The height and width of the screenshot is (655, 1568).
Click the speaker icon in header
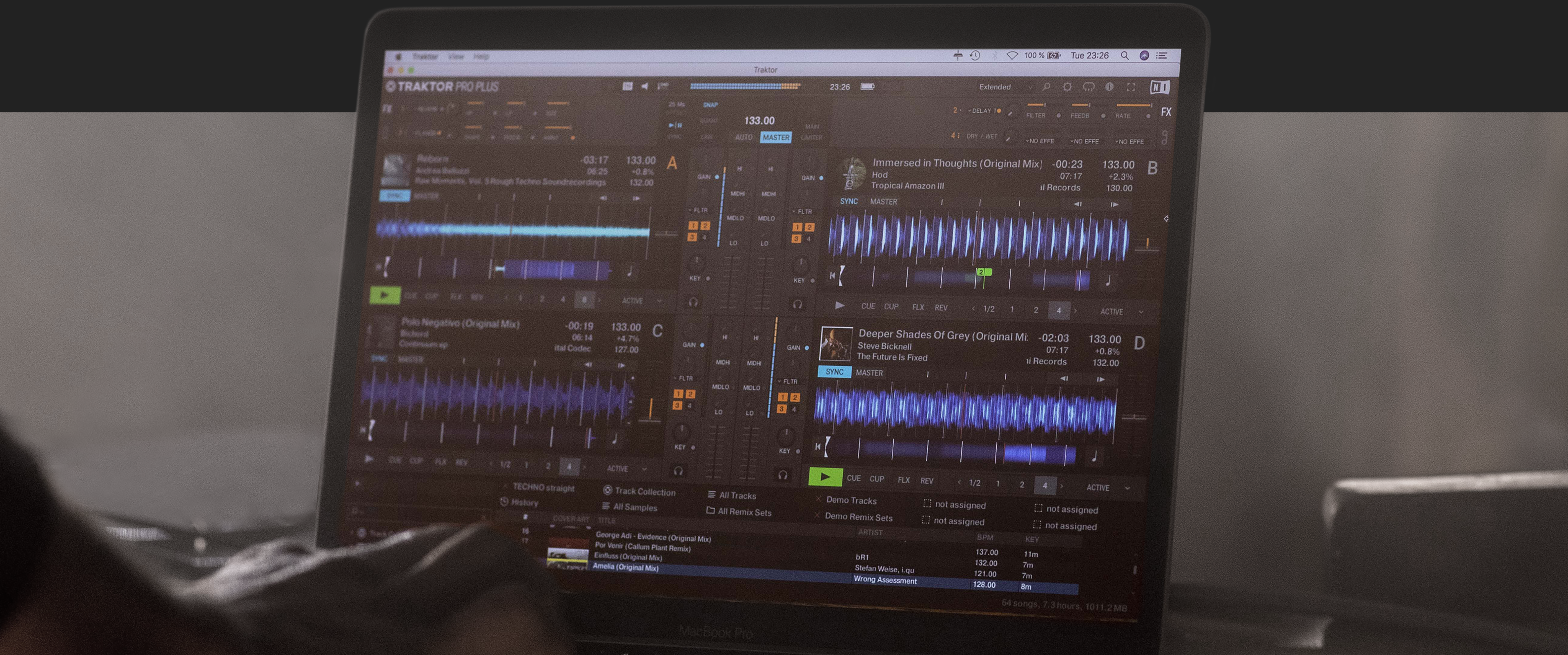coord(645,86)
